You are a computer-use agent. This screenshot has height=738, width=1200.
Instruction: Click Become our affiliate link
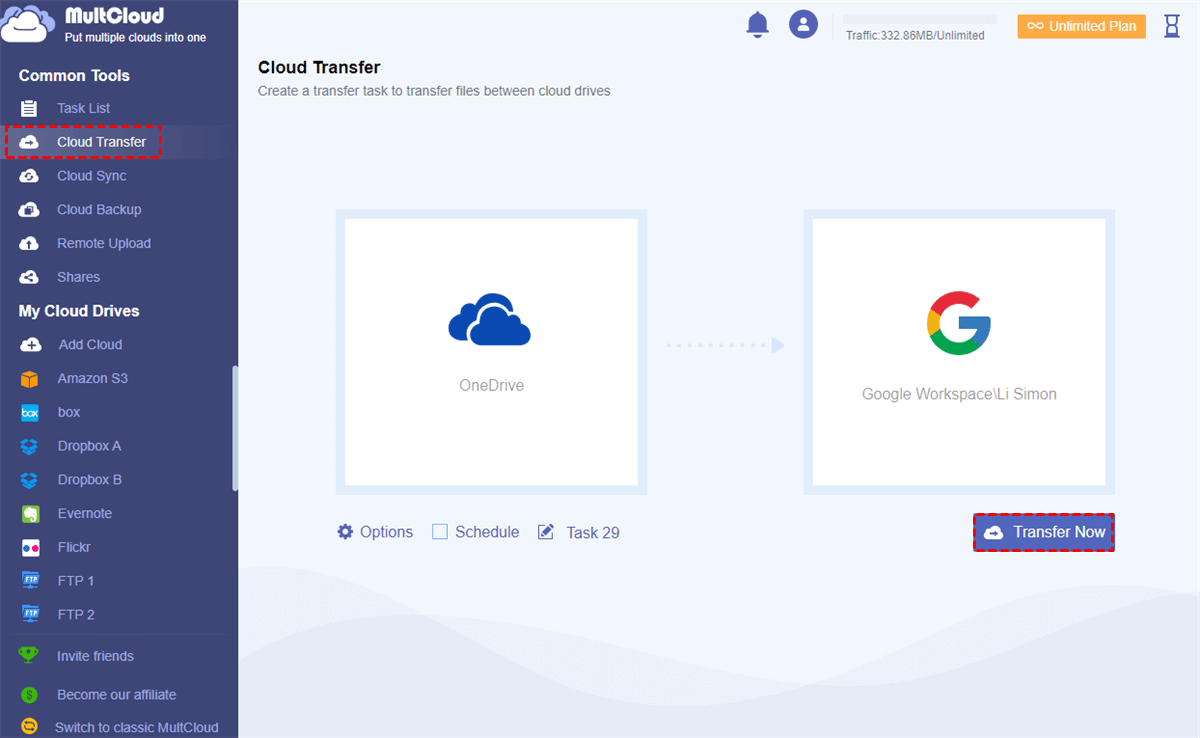coord(116,695)
